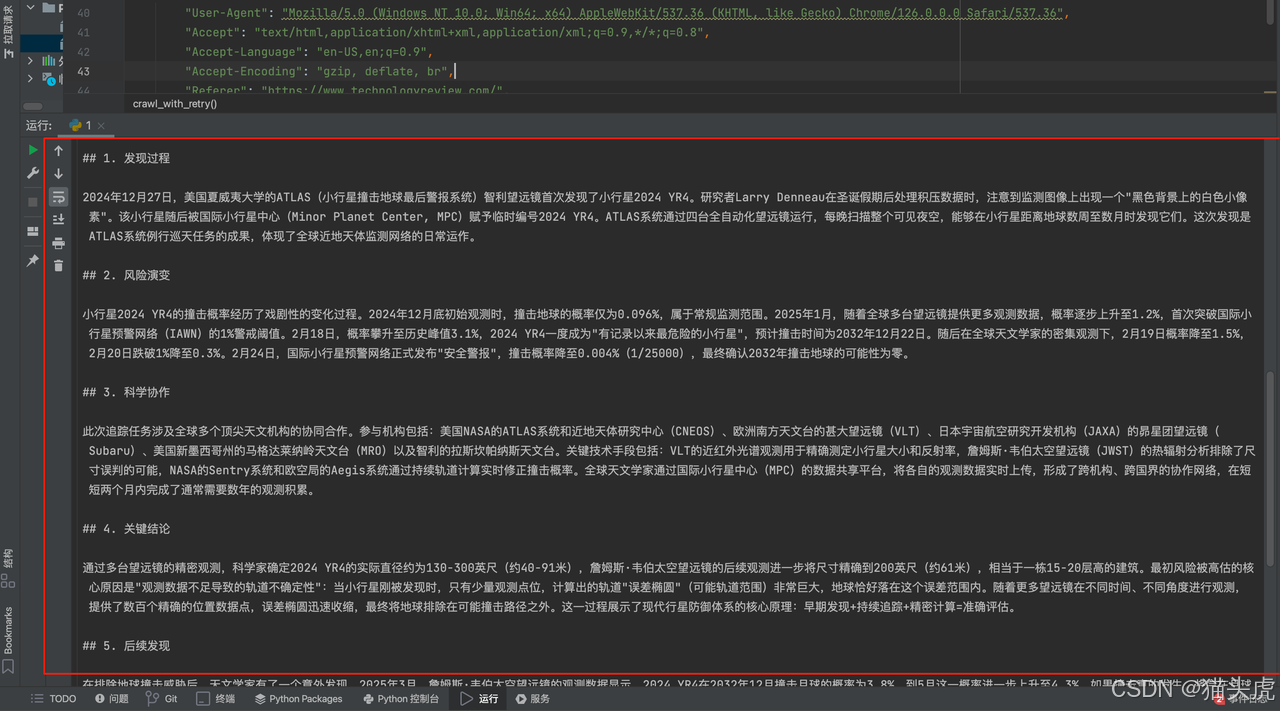Select the highlighted file in project tree
Viewport: 1280px width, 711px height.
42,43
